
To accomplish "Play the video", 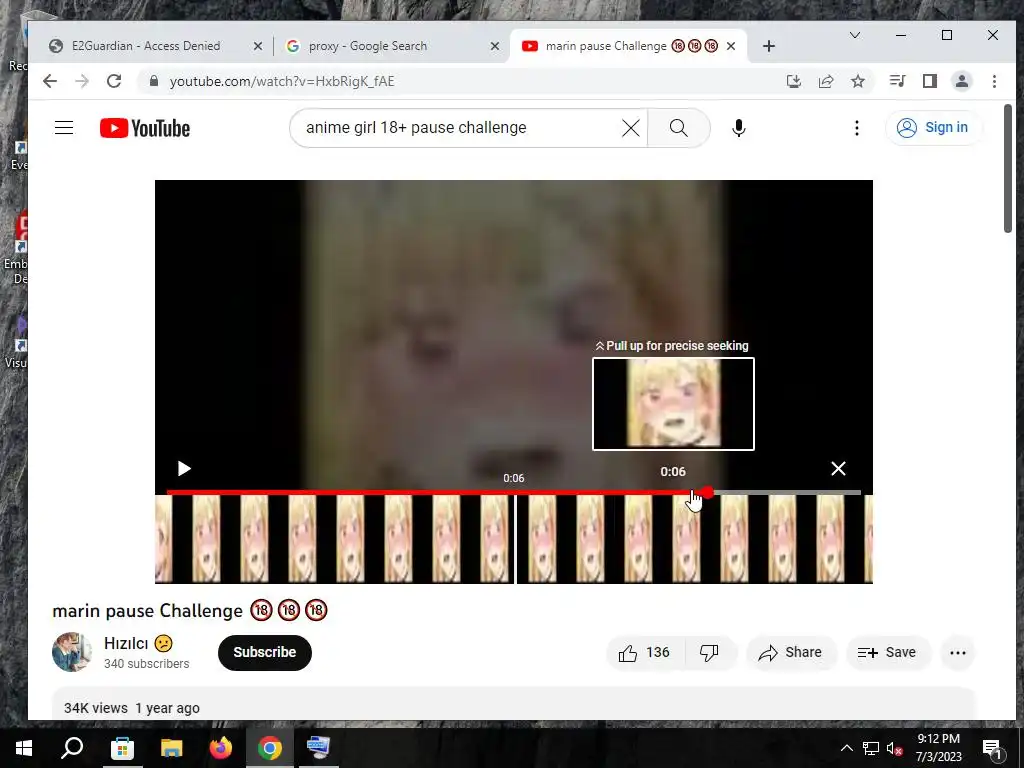I will [184, 468].
